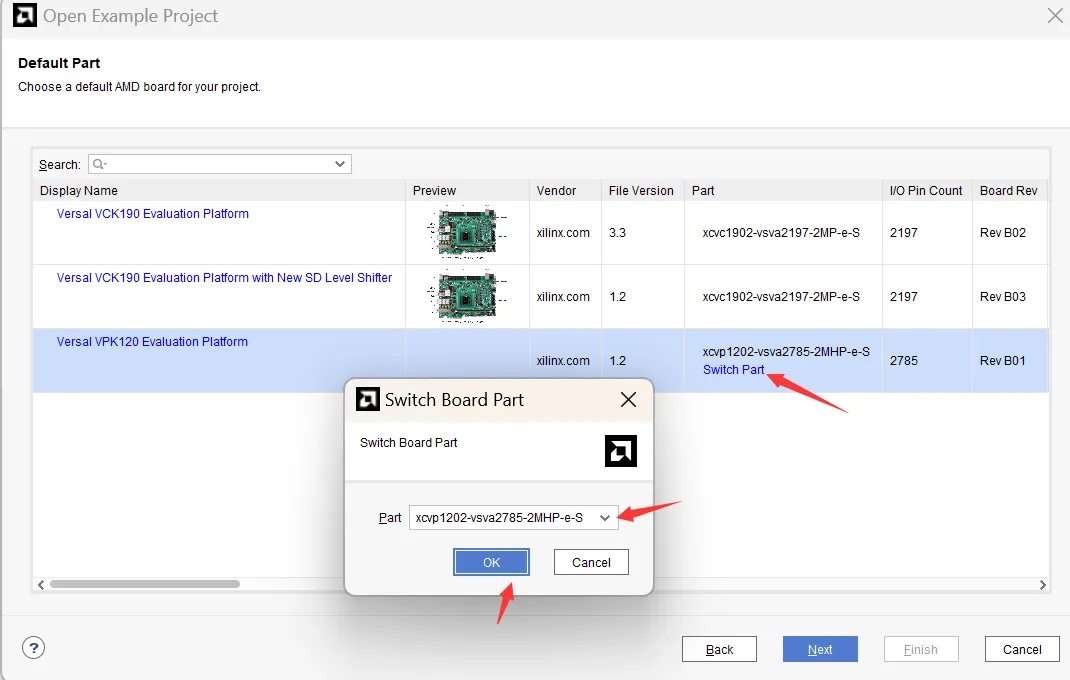Select Versal VCK190 Evaluation Platform row
Screen dimensions: 1070x680
click(x=153, y=214)
